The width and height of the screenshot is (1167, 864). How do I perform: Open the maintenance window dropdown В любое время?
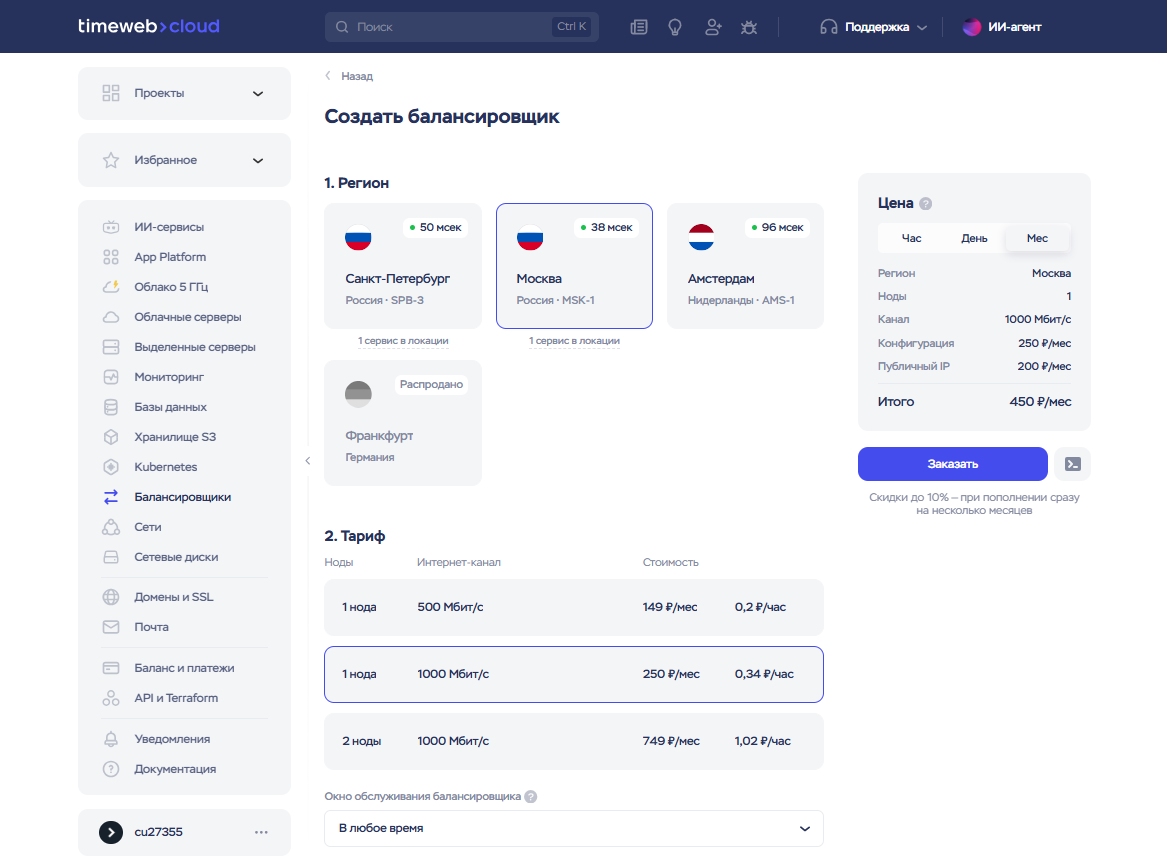tap(574, 828)
